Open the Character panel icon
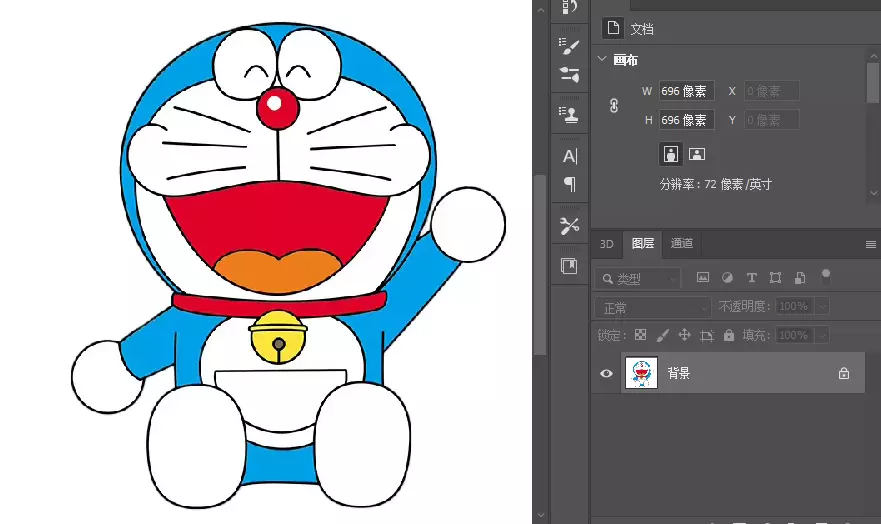 (x=570, y=156)
